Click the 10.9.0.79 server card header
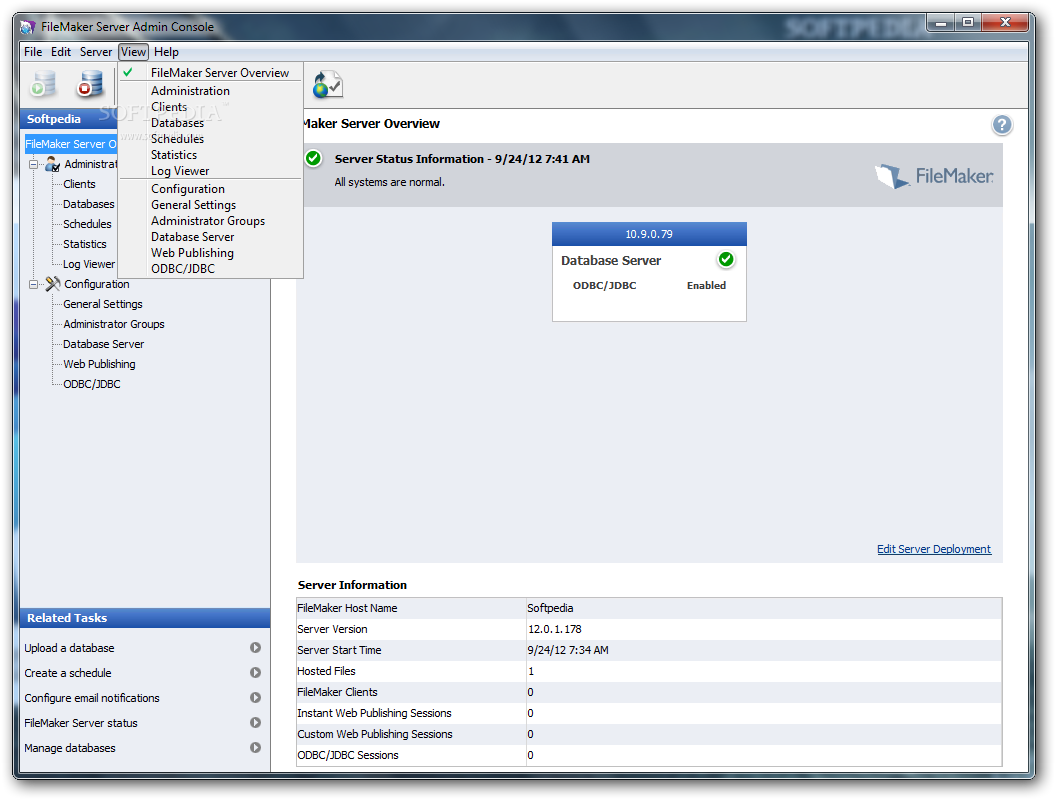This screenshot has width=1056, height=800. click(x=649, y=234)
